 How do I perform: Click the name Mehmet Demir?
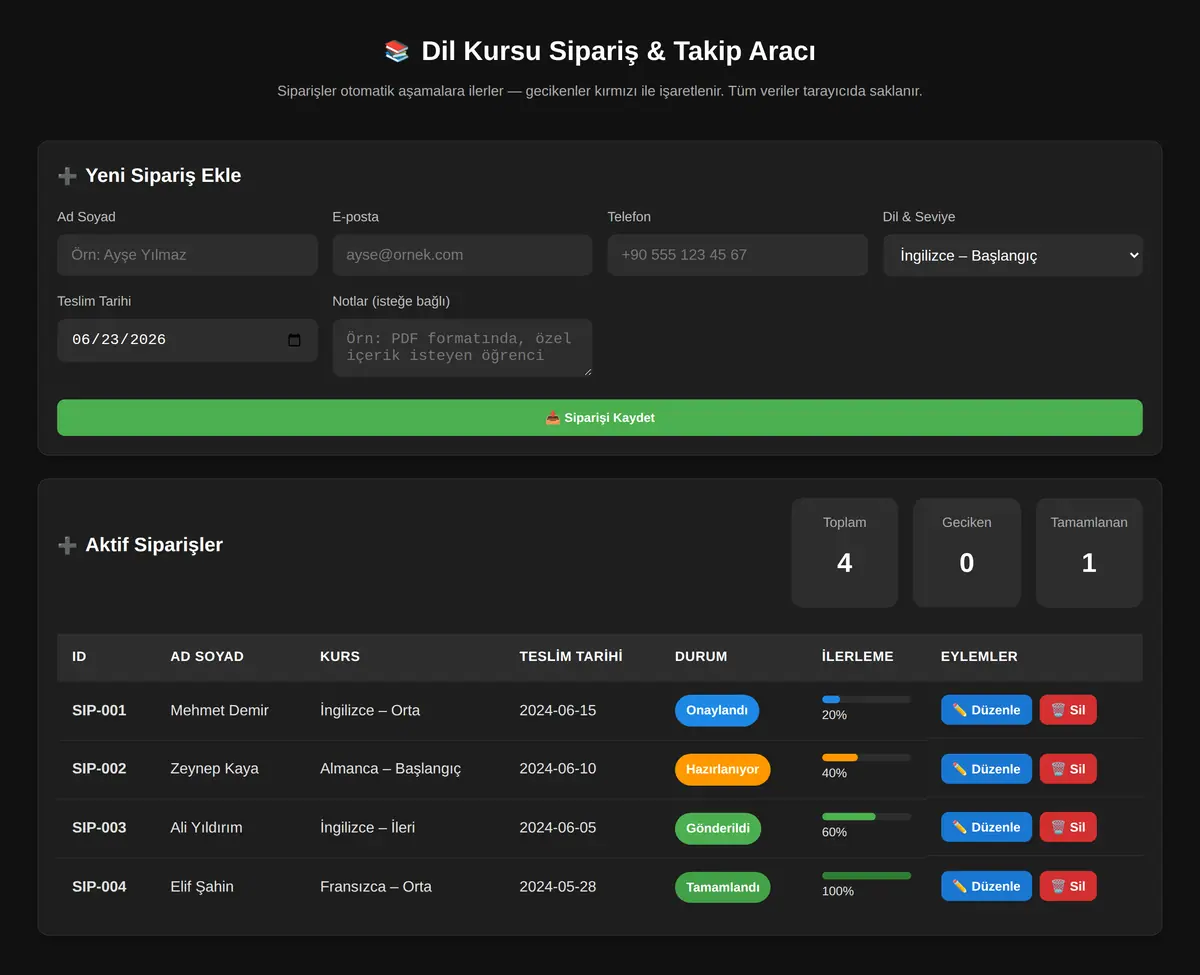pyautogui.click(x=220, y=710)
